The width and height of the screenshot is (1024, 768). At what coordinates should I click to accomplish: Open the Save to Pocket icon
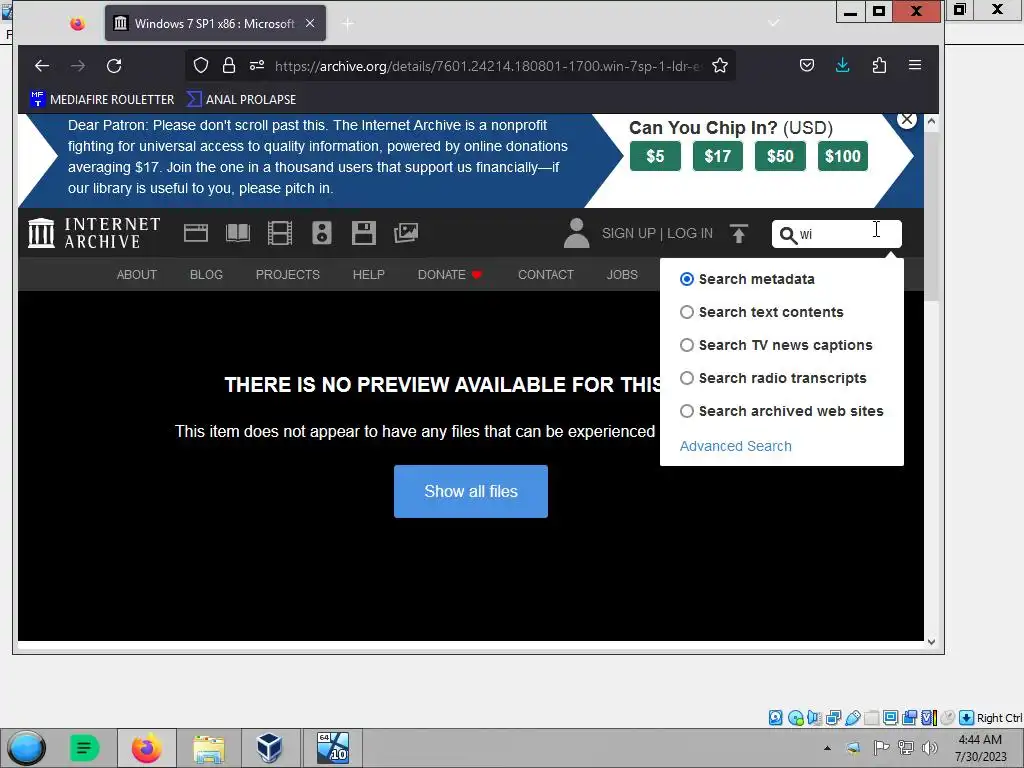coord(807,65)
